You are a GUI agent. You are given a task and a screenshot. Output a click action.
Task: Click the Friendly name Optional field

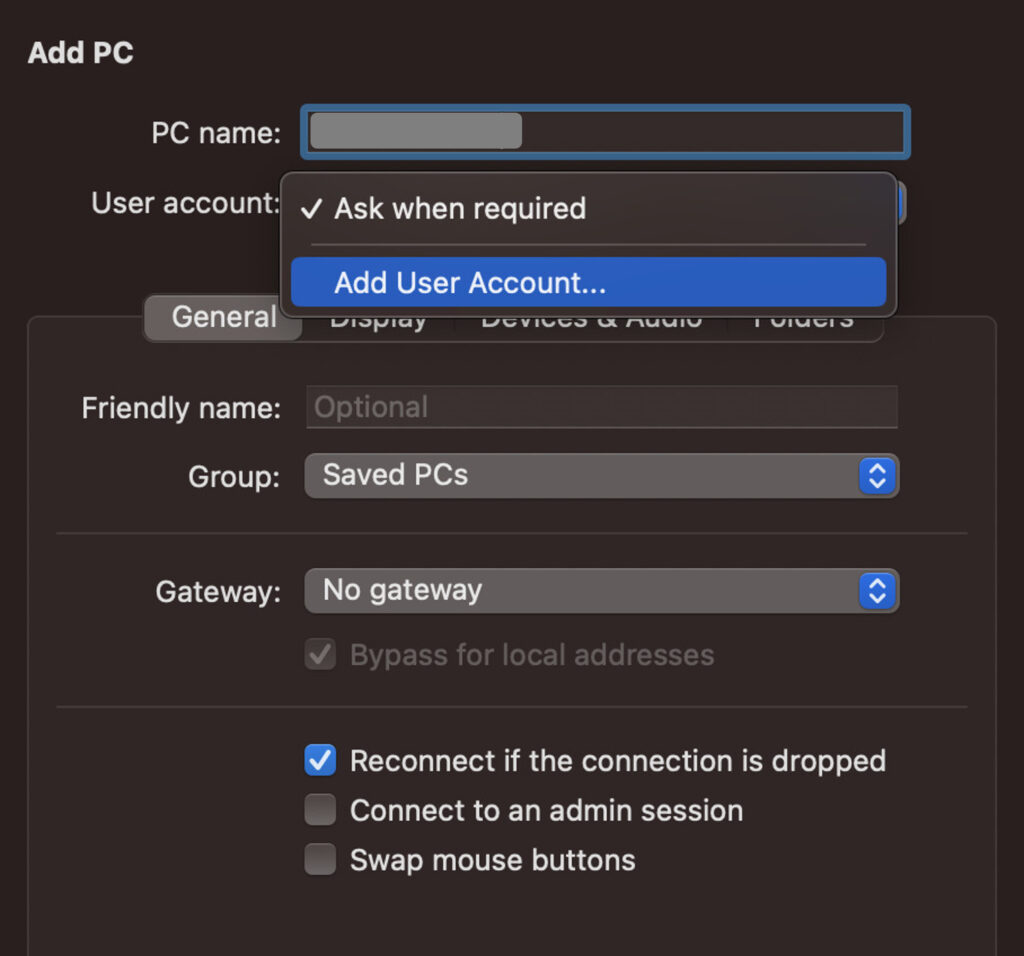point(601,407)
